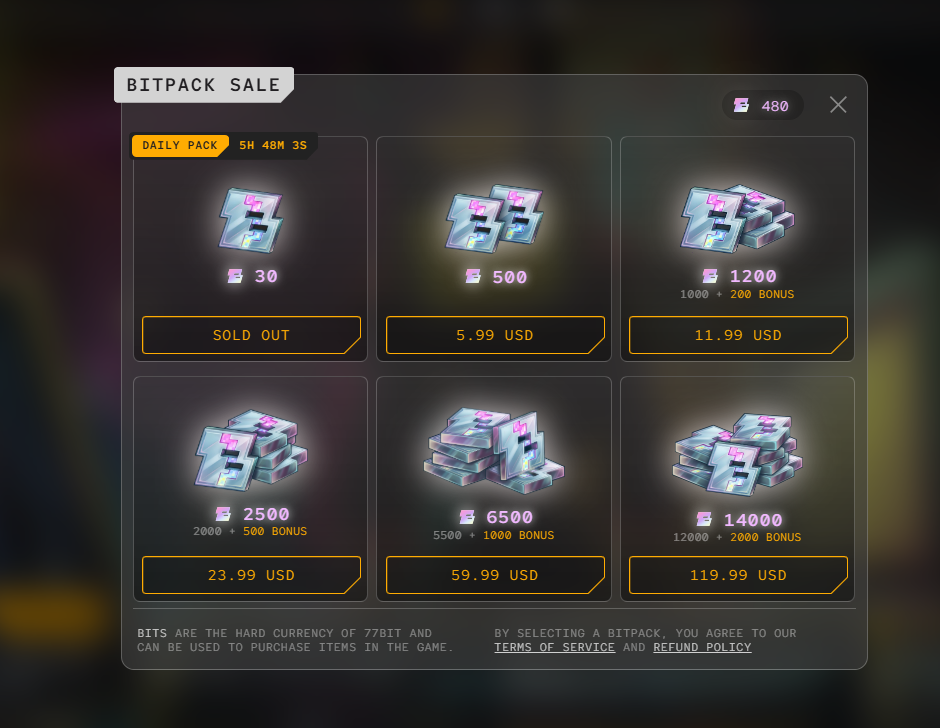Click the two-card bitpack image for 500 bits
Screen dimensions: 940x728
click(494, 218)
